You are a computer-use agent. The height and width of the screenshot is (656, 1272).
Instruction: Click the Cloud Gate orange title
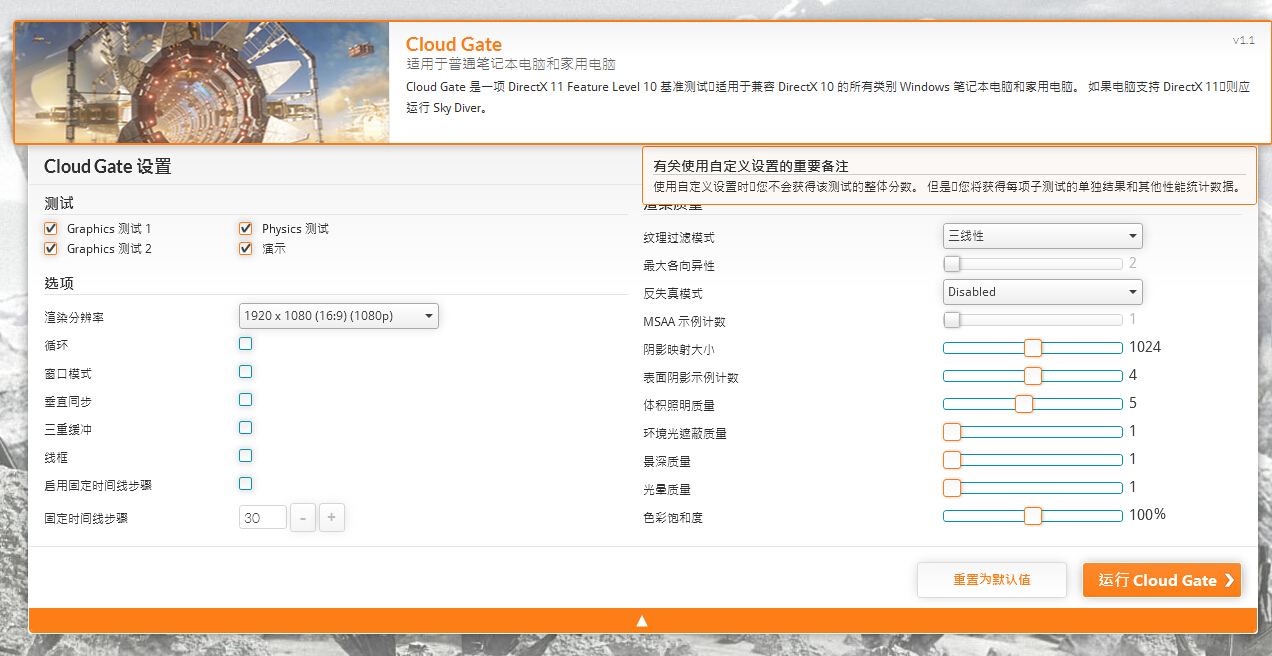click(x=454, y=44)
